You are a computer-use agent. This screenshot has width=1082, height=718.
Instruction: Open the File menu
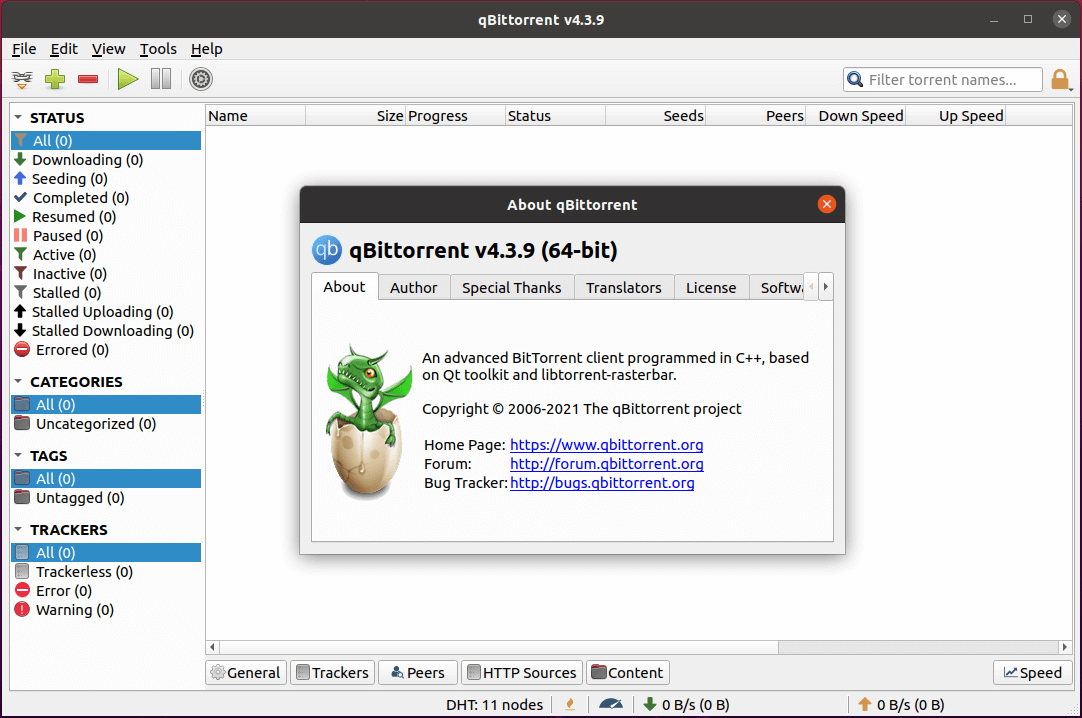pos(24,49)
